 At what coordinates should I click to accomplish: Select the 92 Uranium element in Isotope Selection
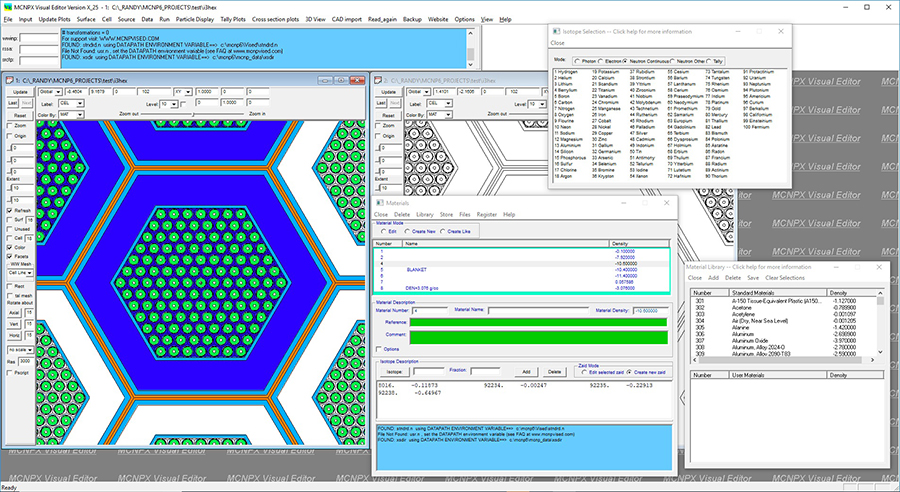tap(754, 78)
